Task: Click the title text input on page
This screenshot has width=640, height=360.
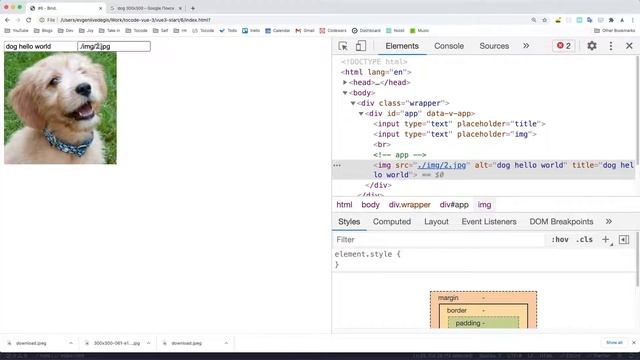Action: pyautogui.click(x=40, y=47)
